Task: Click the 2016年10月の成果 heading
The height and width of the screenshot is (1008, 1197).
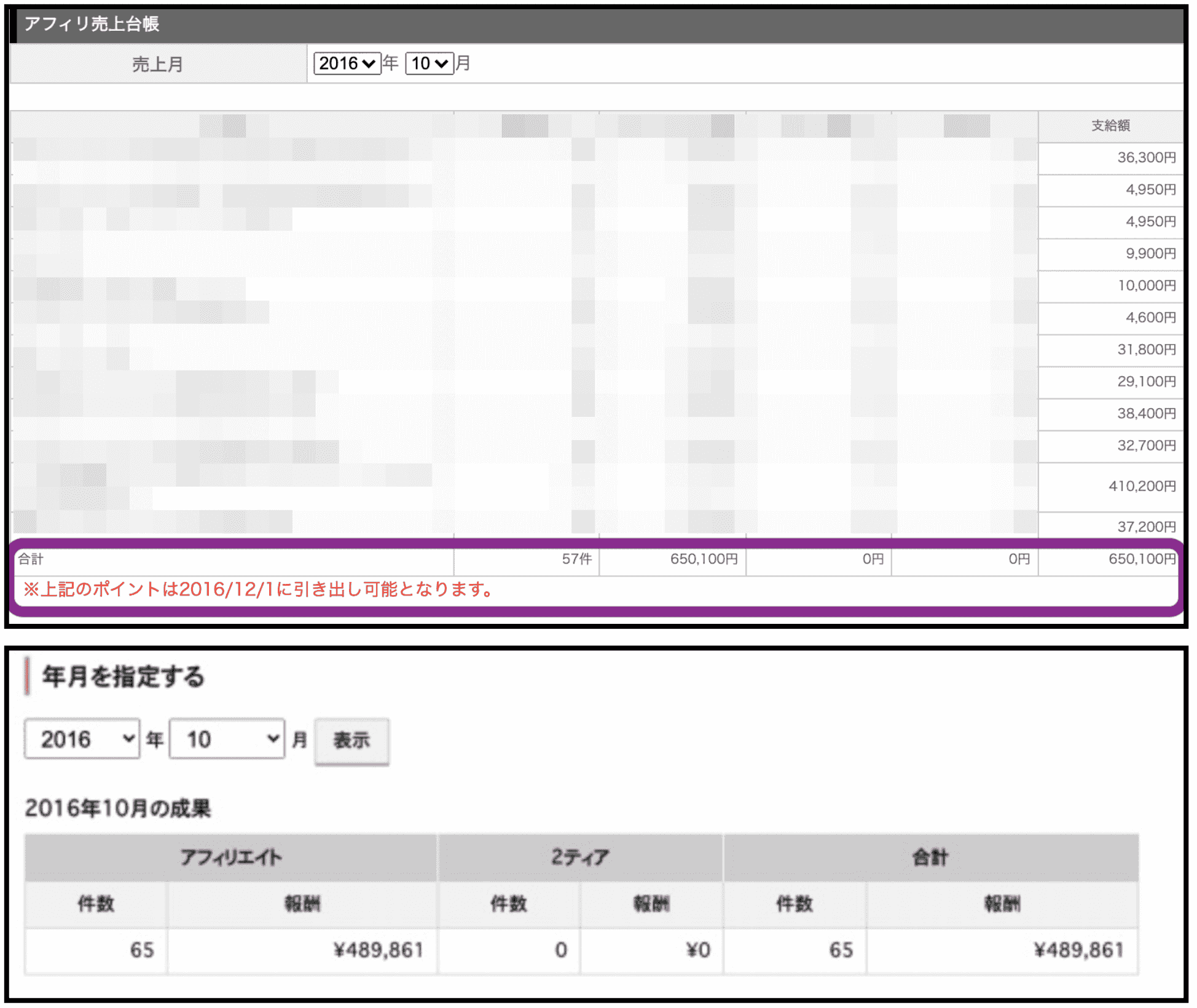Action: pos(118,808)
